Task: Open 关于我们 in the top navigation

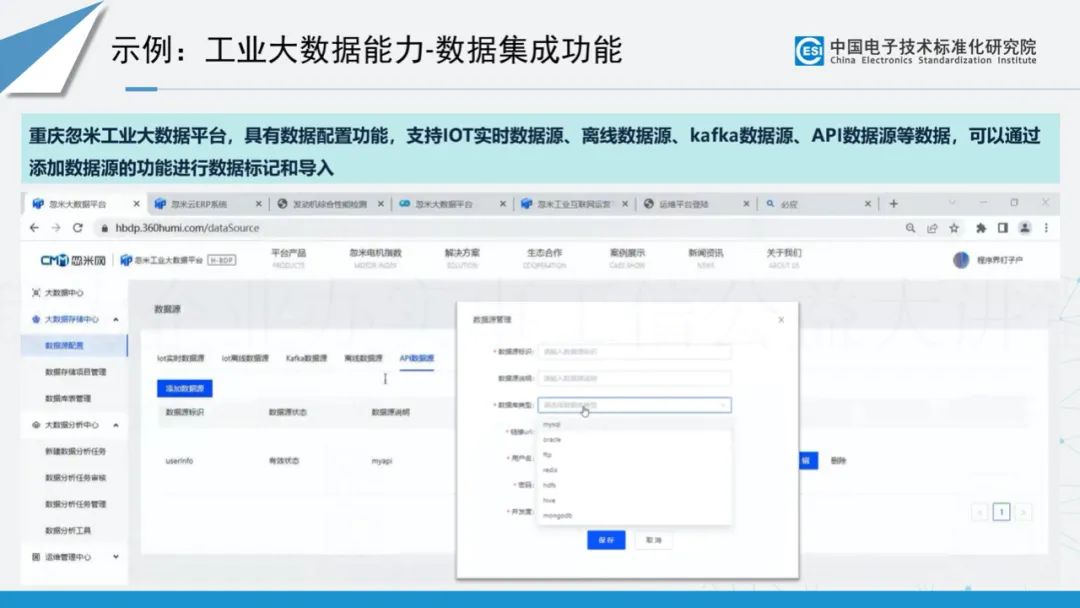Action: click(x=784, y=258)
